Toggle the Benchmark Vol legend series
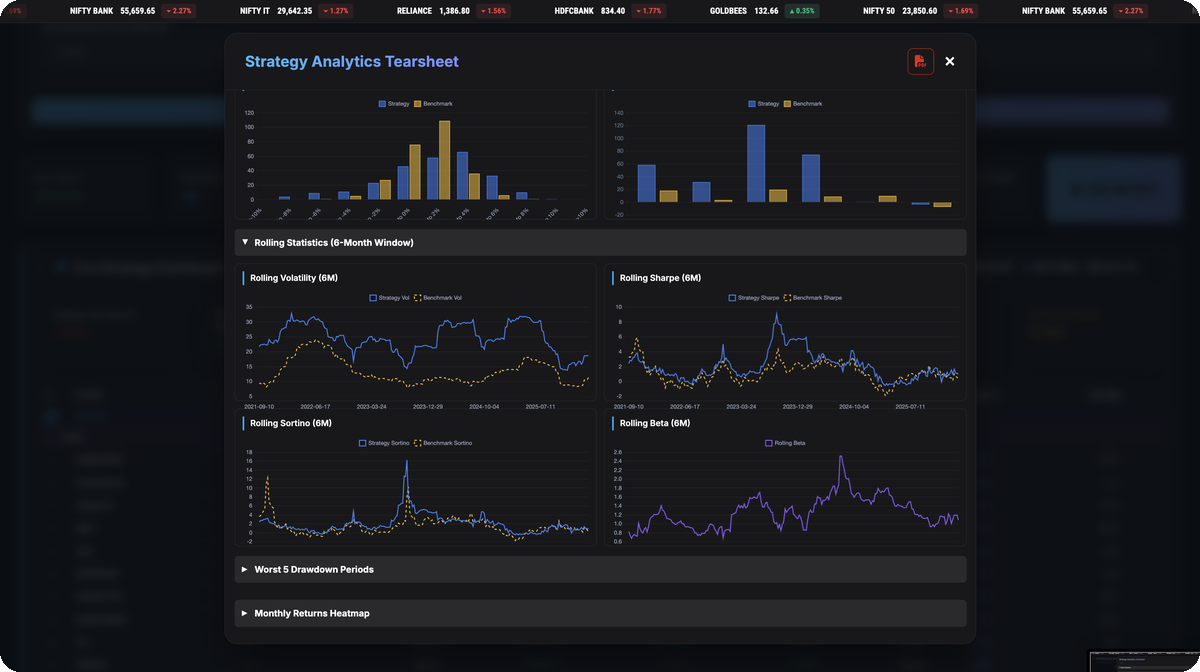This screenshot has width=1200, height=672. [438, 298]
